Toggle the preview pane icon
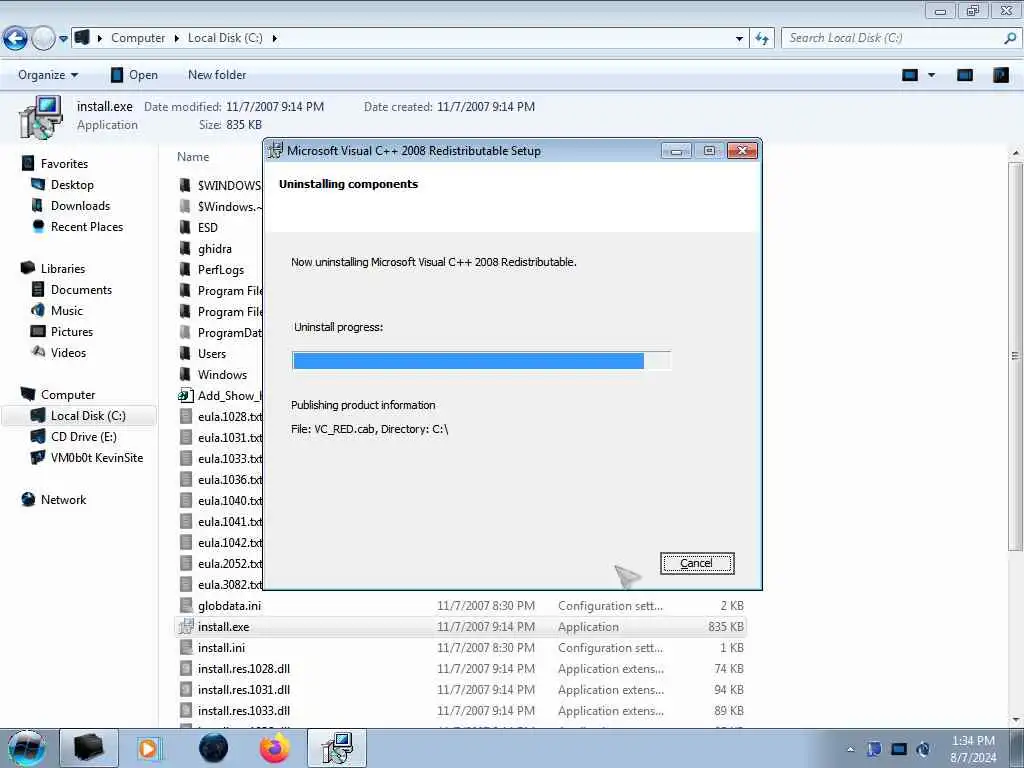Viewport: 1024px width, 768px height. [965, 75]
